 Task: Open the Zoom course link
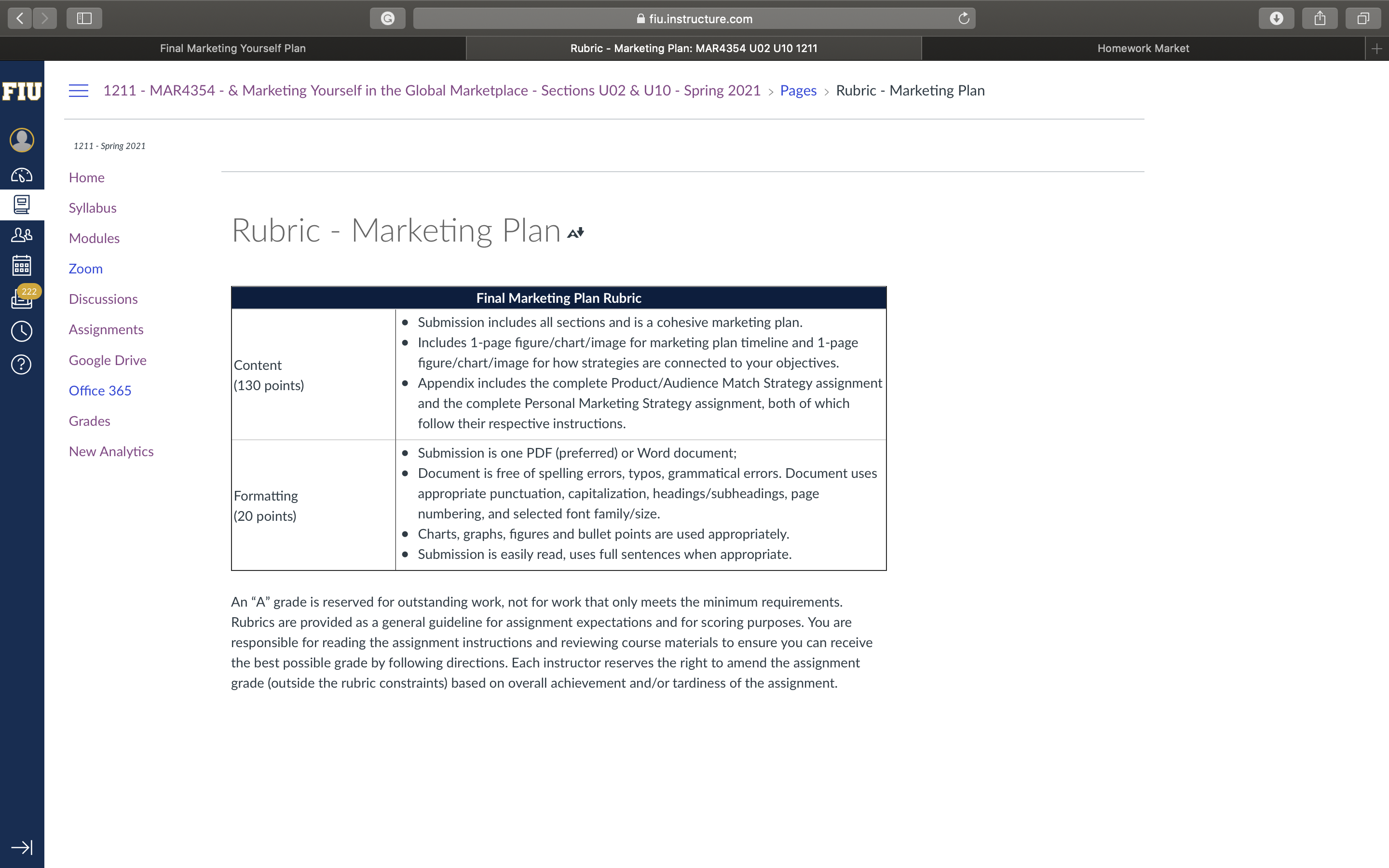coord(85,269)
